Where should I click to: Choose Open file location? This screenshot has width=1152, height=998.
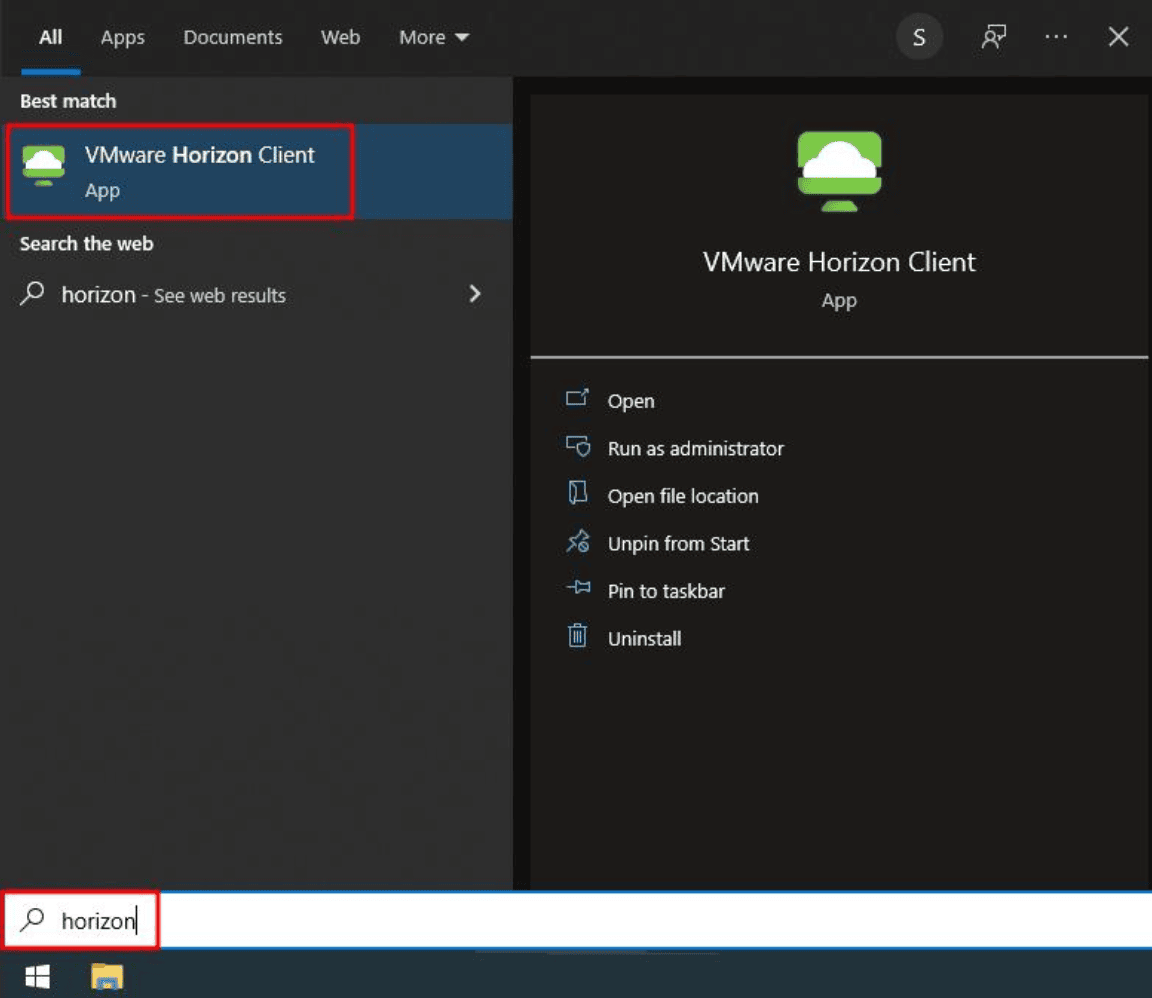(x=683, y=496)
